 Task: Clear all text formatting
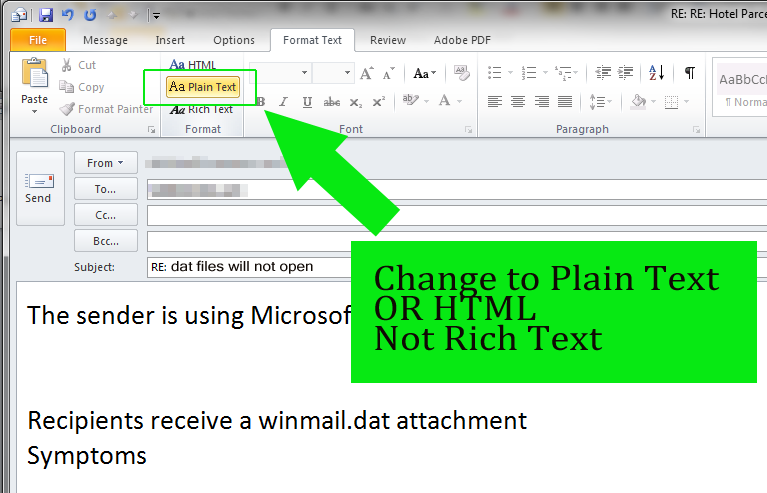click(461, 73)
